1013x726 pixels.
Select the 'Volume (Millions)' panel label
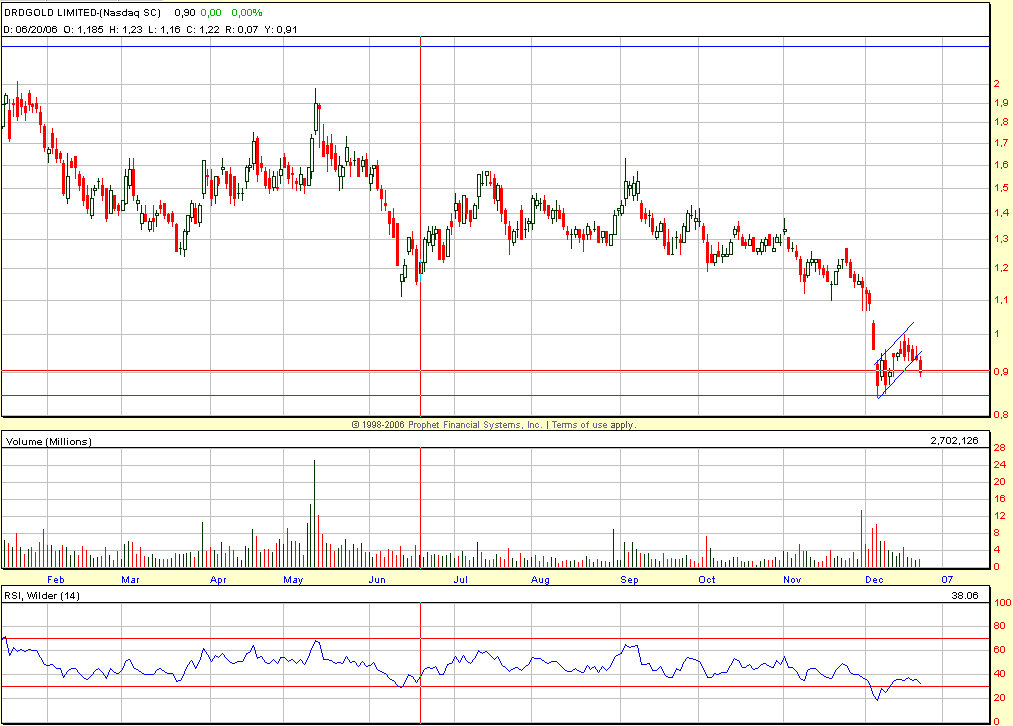point(48,441)
